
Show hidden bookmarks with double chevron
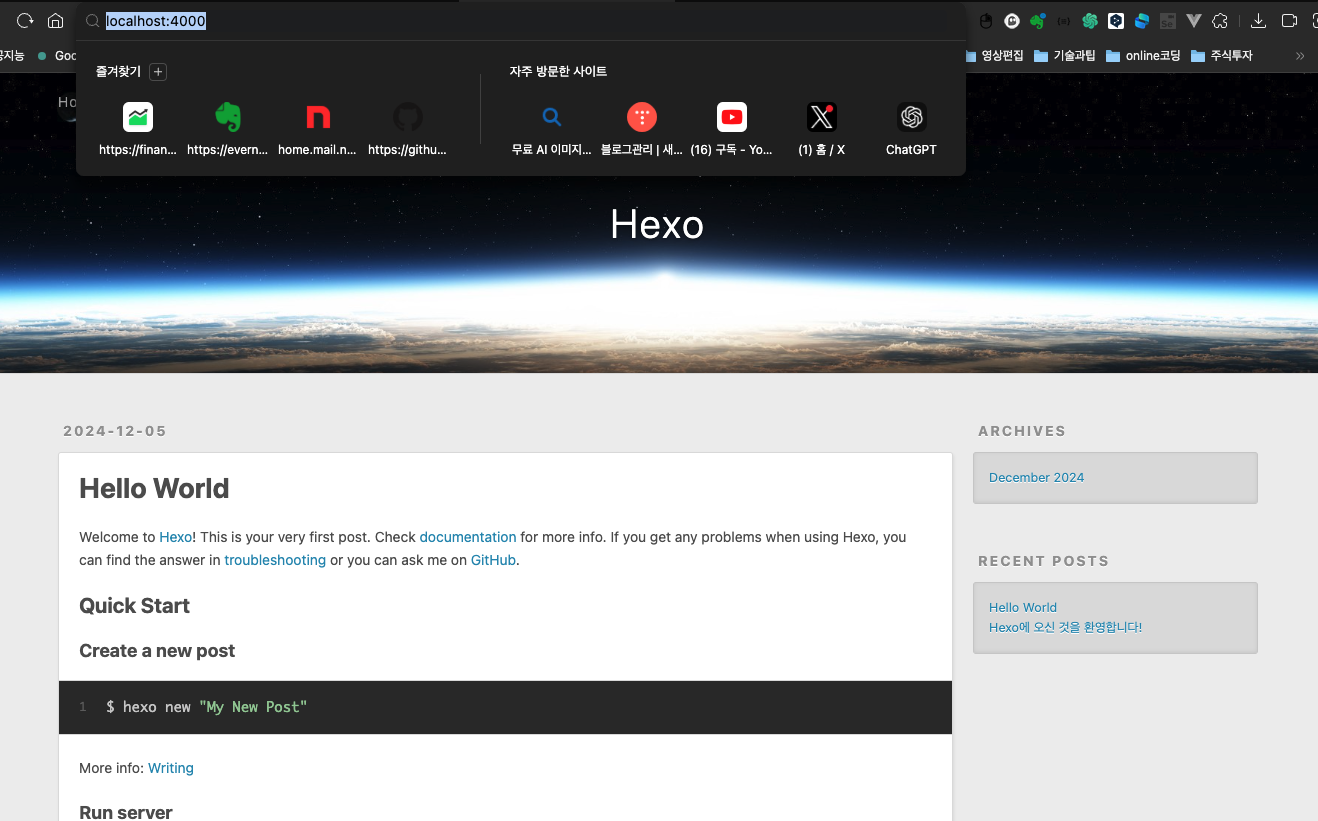pos(1300,56)
